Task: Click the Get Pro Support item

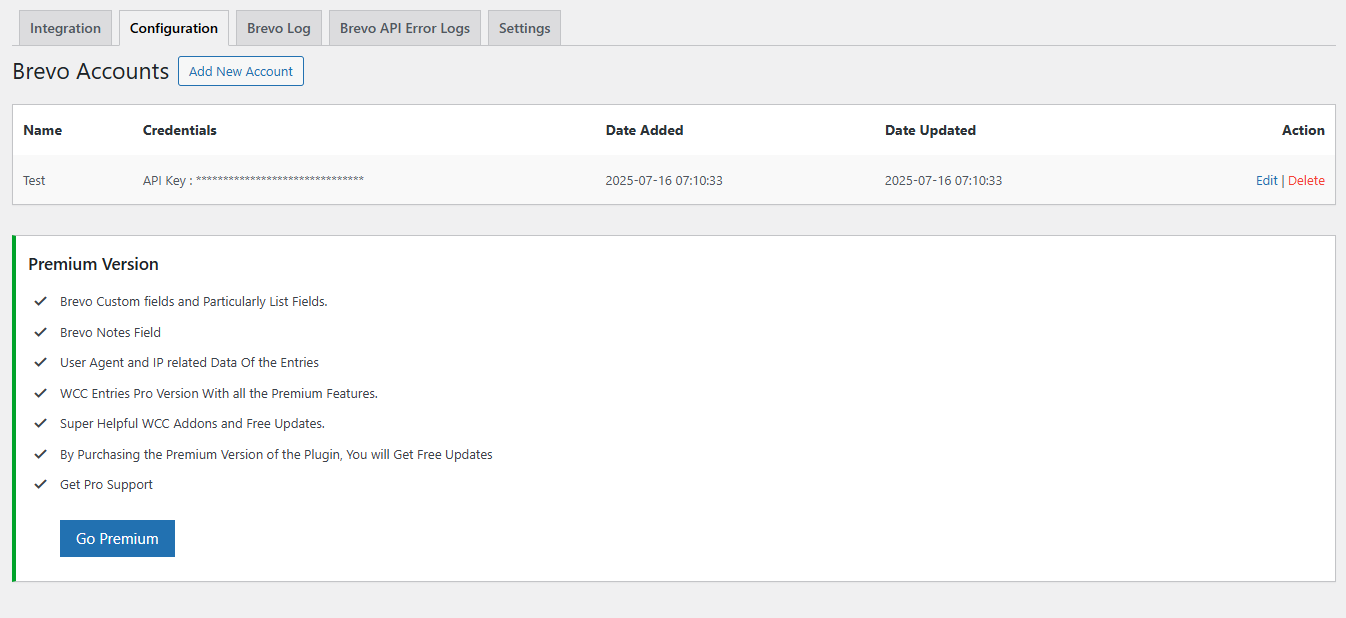Action: (x=106, y=484)
